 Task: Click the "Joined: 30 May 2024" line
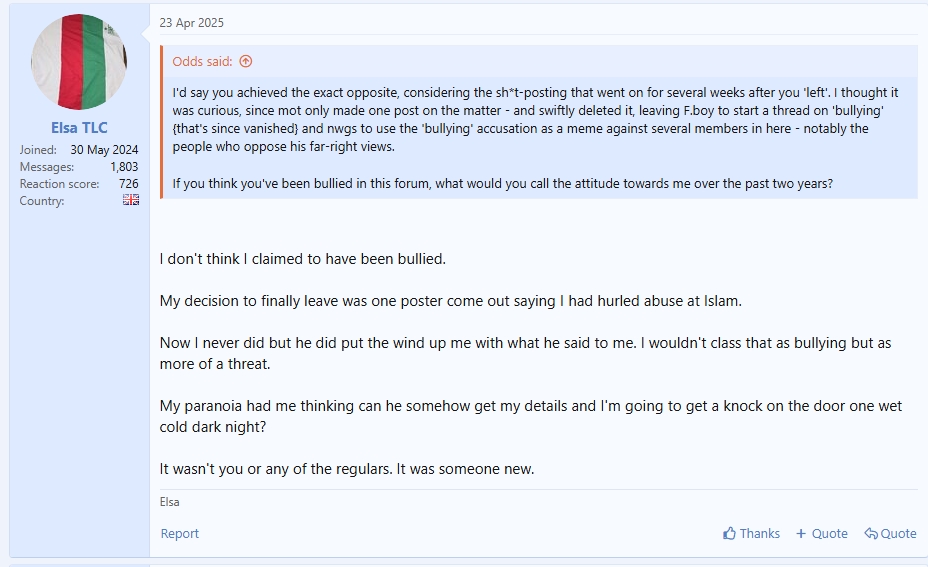click(x=79, y=150)
